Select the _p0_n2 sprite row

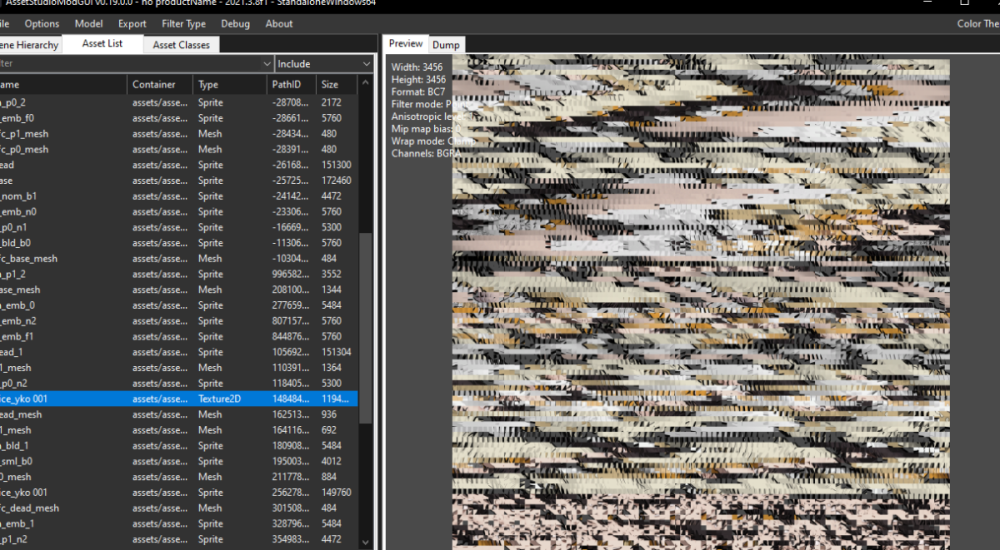point(179,383)
